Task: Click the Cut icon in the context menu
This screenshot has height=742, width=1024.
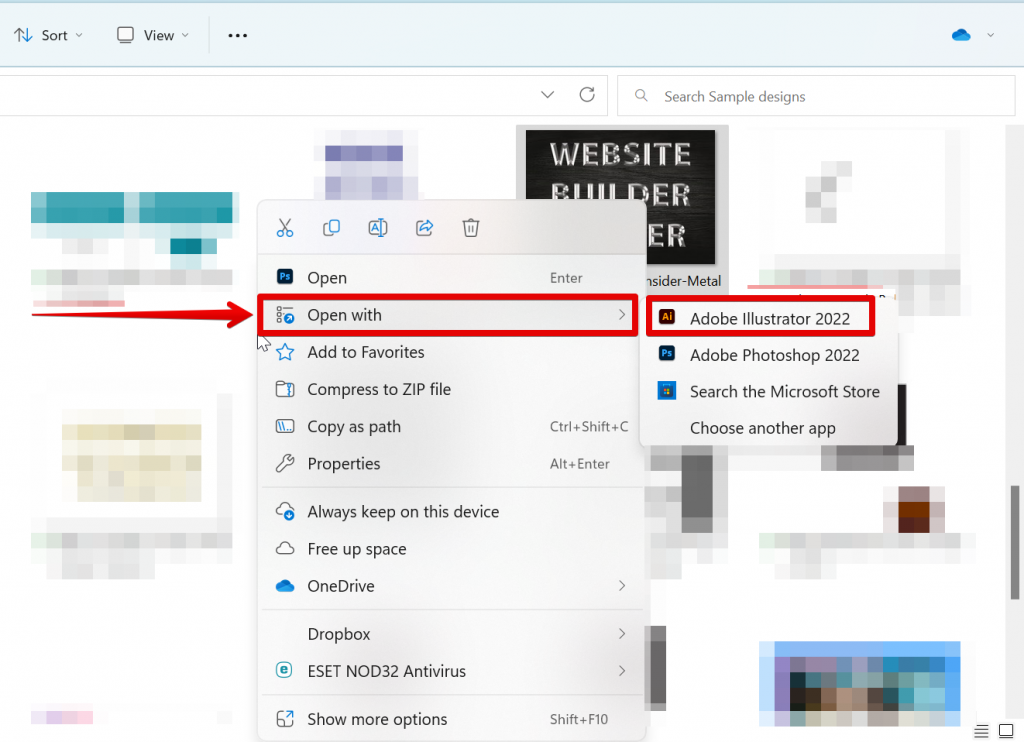Action: coord(285,227)
